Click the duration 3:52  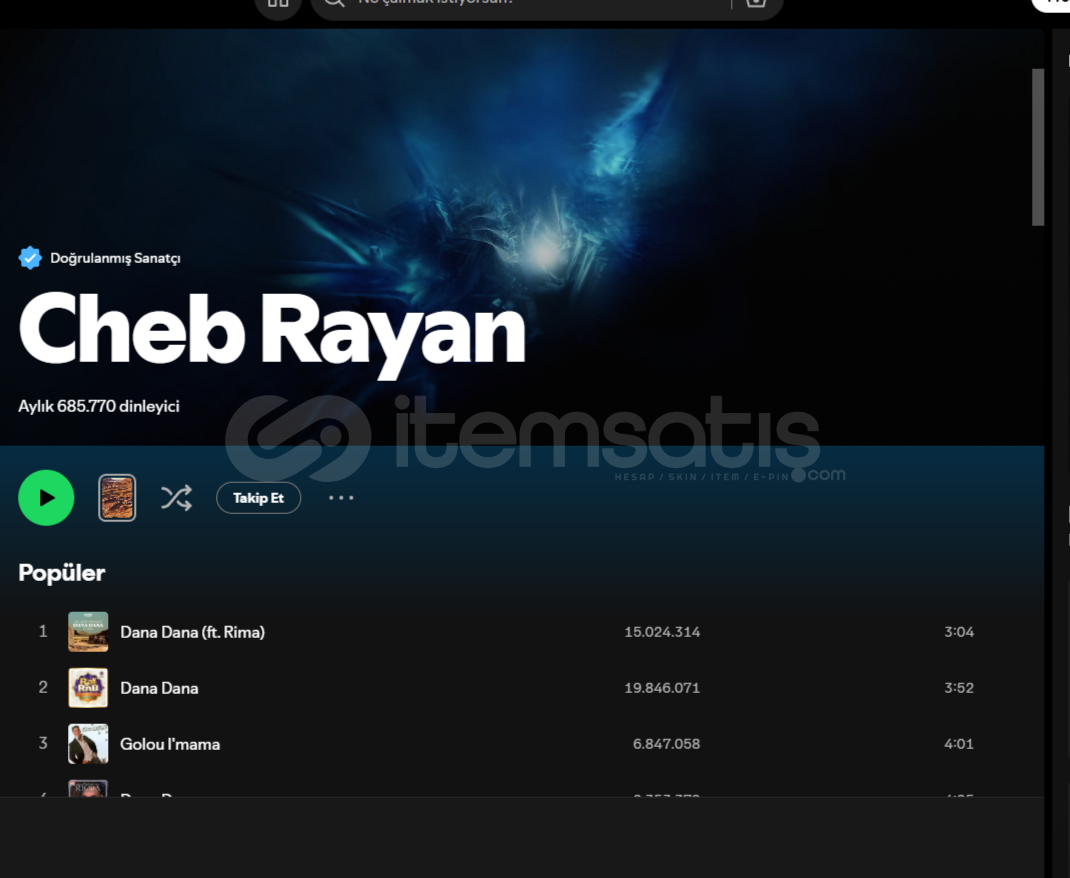(959, 688)
